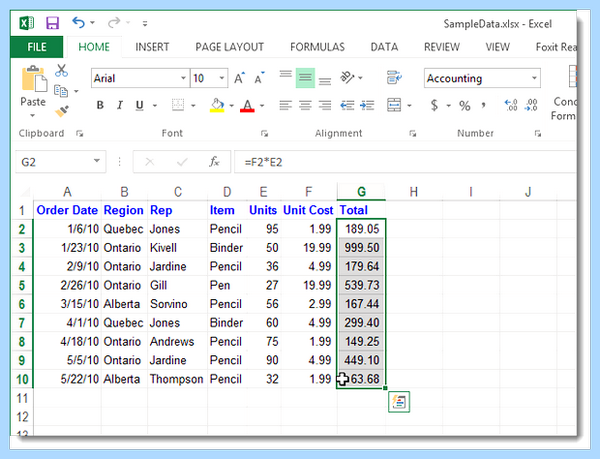This screenshot has height=459, width=600.
Task: Align text right
Action: point(325,105)
